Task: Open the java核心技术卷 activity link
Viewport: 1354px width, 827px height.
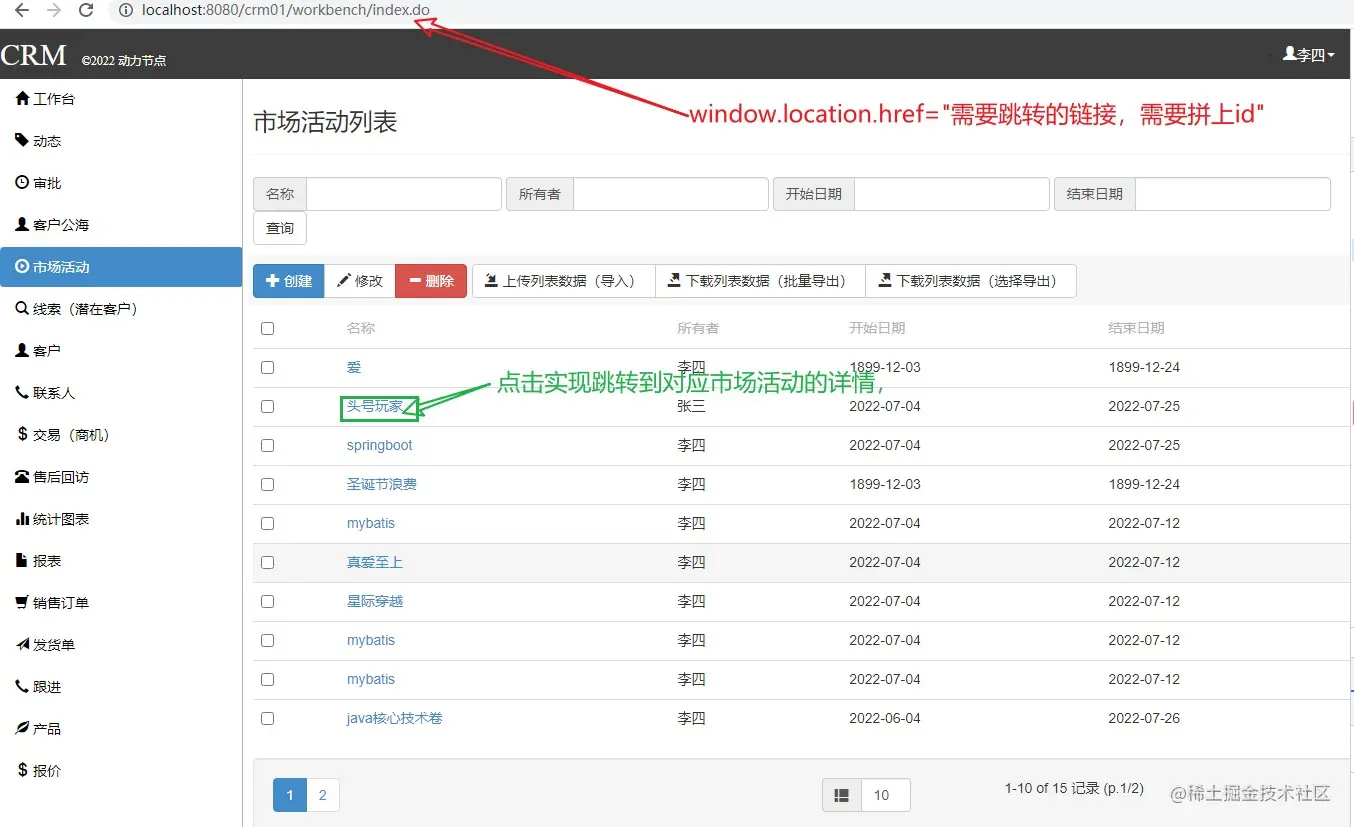Action: click(395, 718)
